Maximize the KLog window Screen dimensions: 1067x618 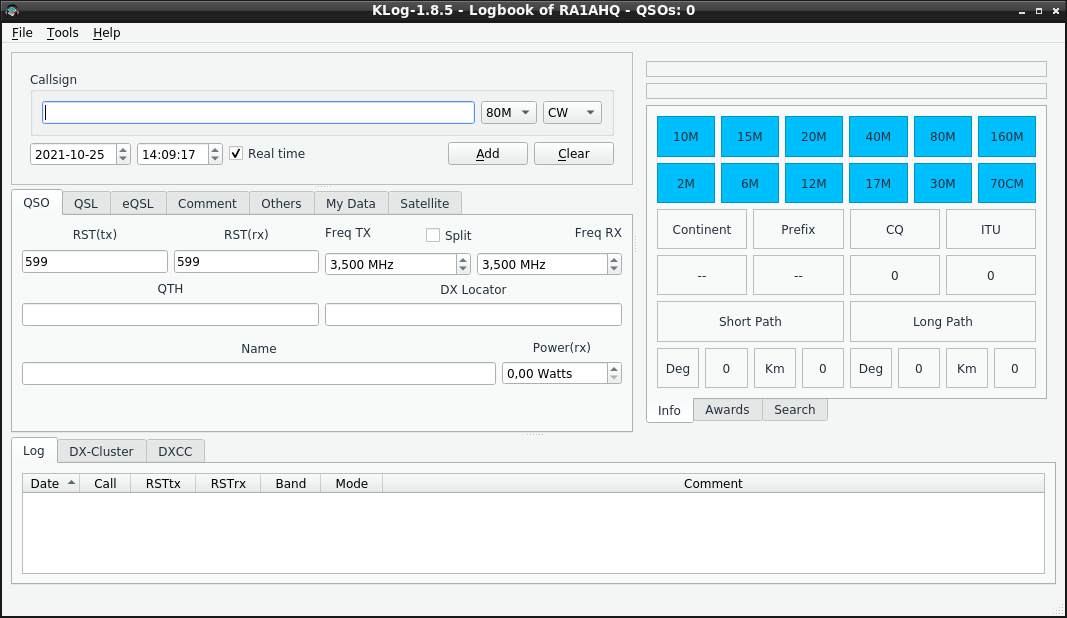(x=1038, y=11)
